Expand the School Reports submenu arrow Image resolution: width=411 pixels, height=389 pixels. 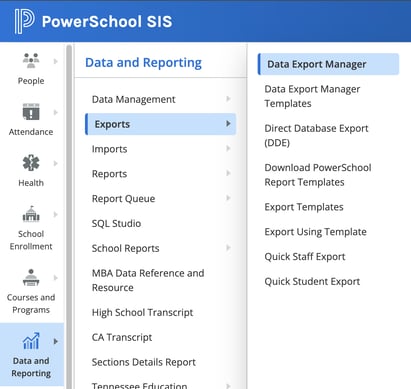(228, 248)
